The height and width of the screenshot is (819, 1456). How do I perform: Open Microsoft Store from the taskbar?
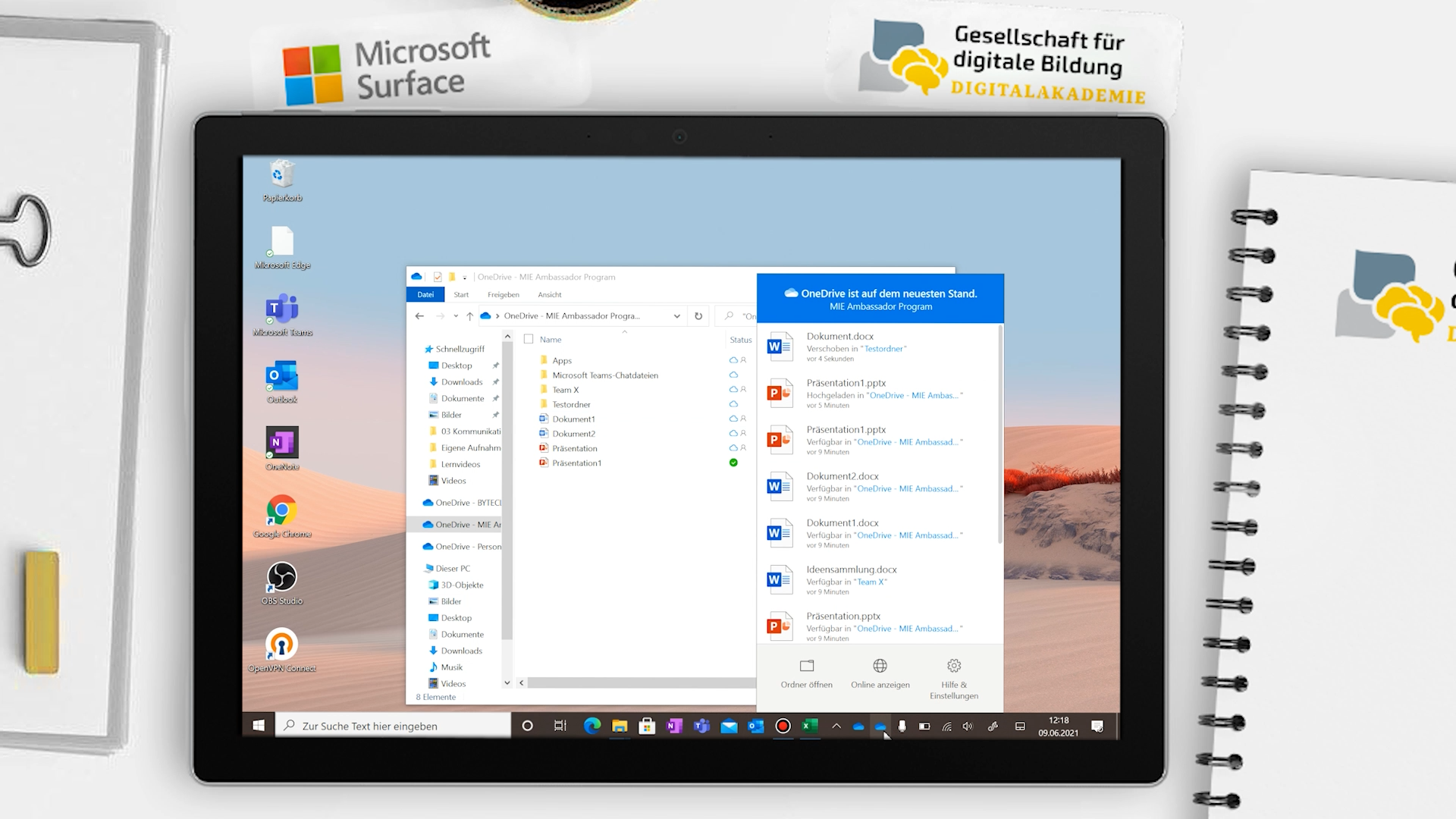[x=647, y=726]
